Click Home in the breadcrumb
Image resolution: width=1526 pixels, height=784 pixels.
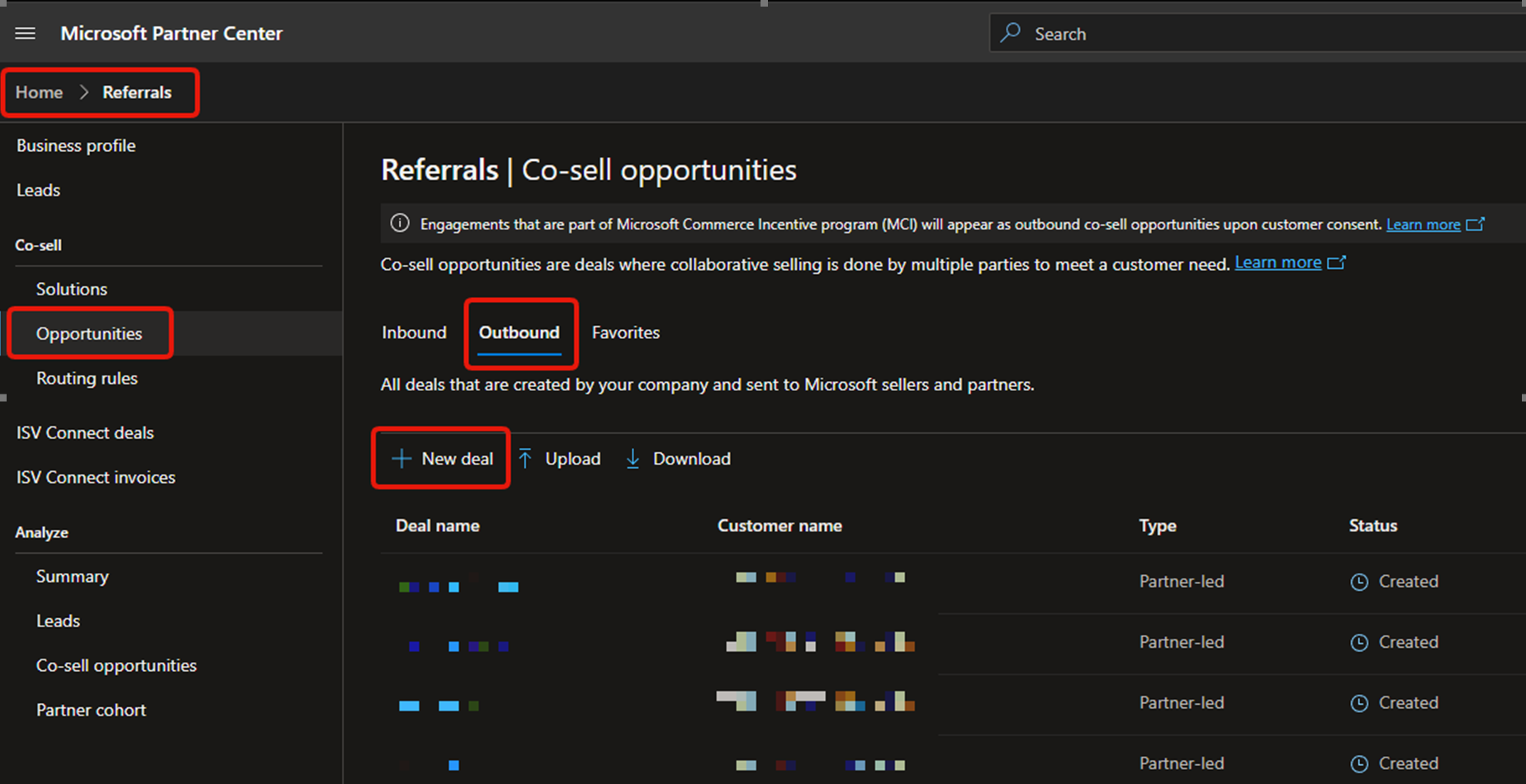pyautogui.click(x=38, y=92)
